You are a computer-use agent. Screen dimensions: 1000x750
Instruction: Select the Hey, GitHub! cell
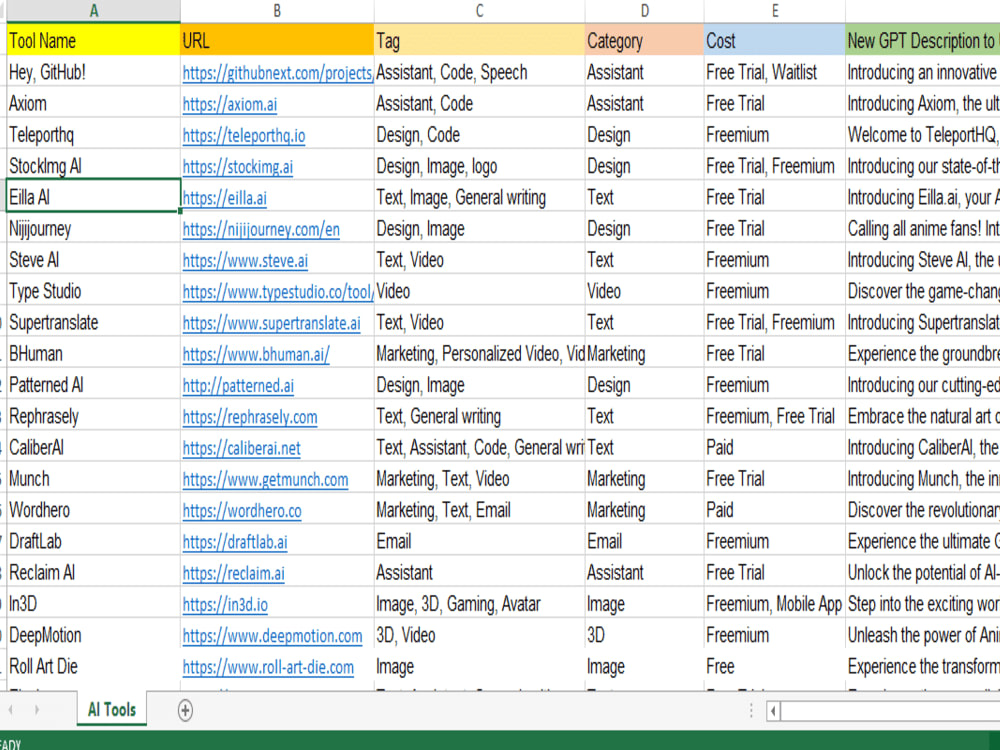[94, 72]
